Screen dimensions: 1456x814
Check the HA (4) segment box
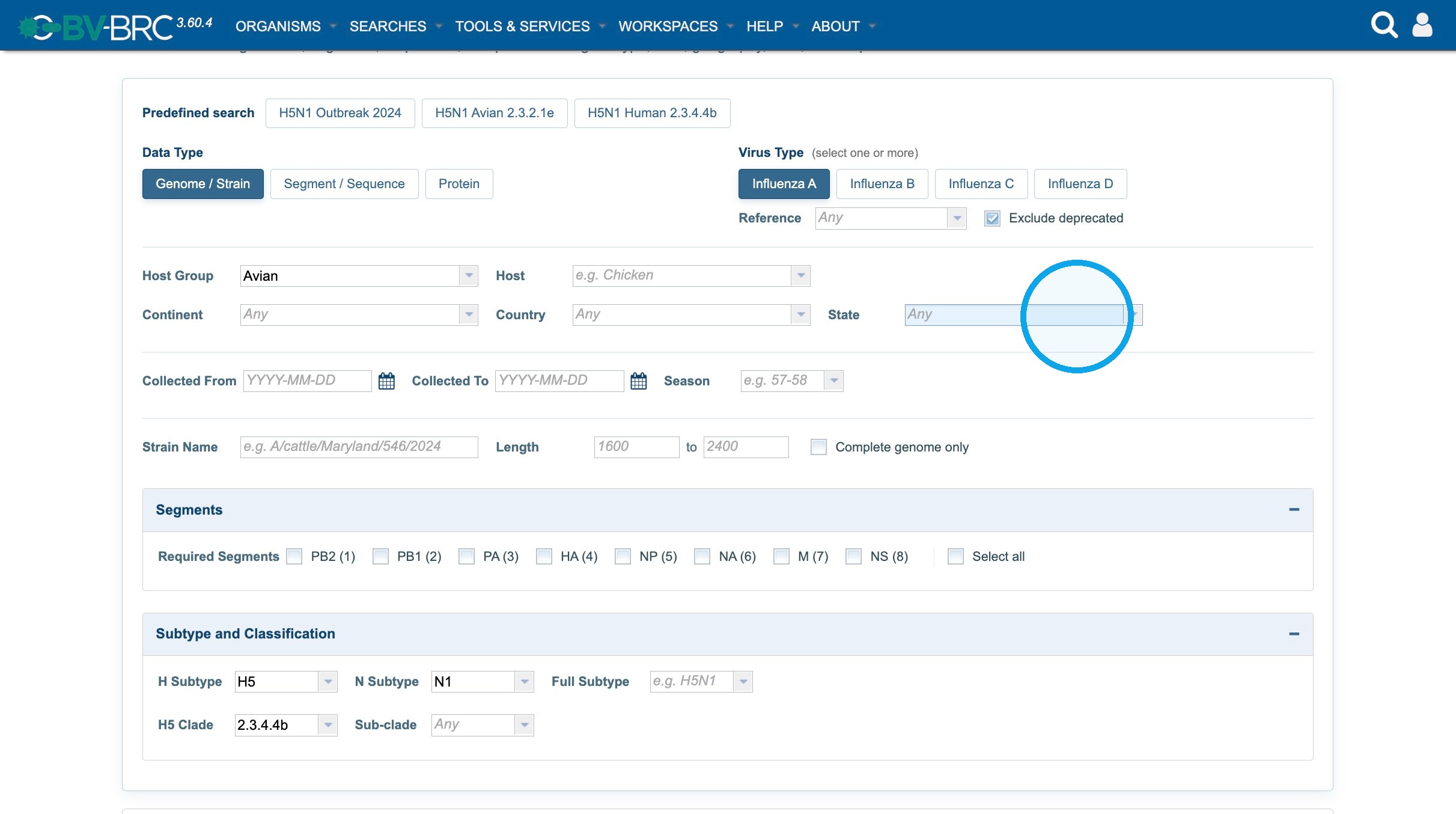coord(544,557)
